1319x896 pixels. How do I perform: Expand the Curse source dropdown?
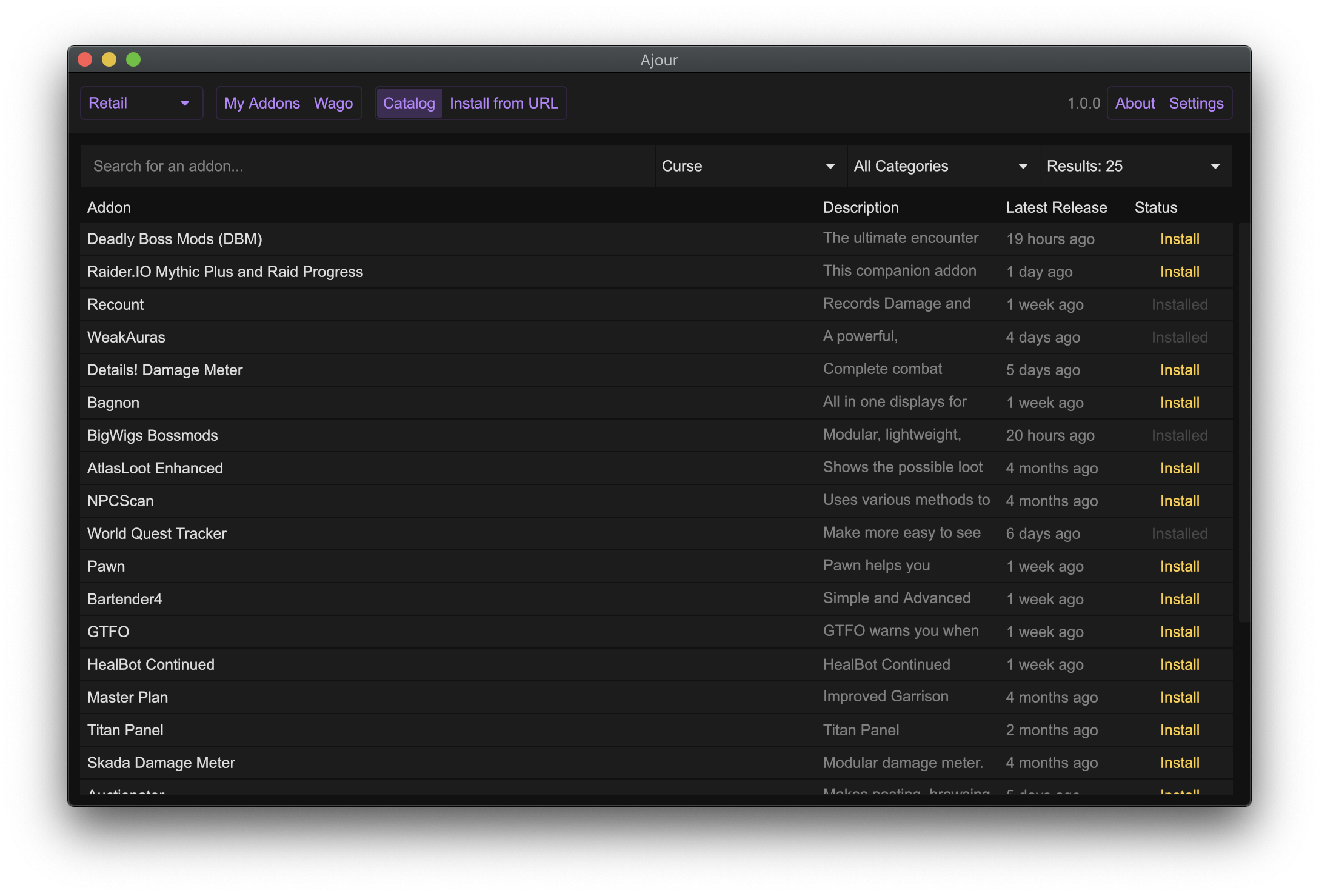tap(750, 166)
